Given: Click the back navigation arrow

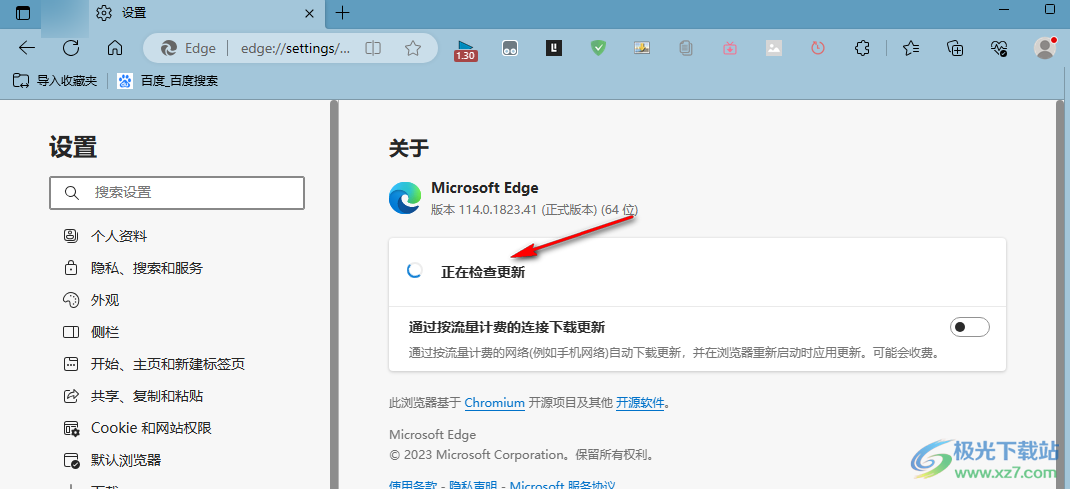Looking at the screenshot, I should tap(27, 48).
